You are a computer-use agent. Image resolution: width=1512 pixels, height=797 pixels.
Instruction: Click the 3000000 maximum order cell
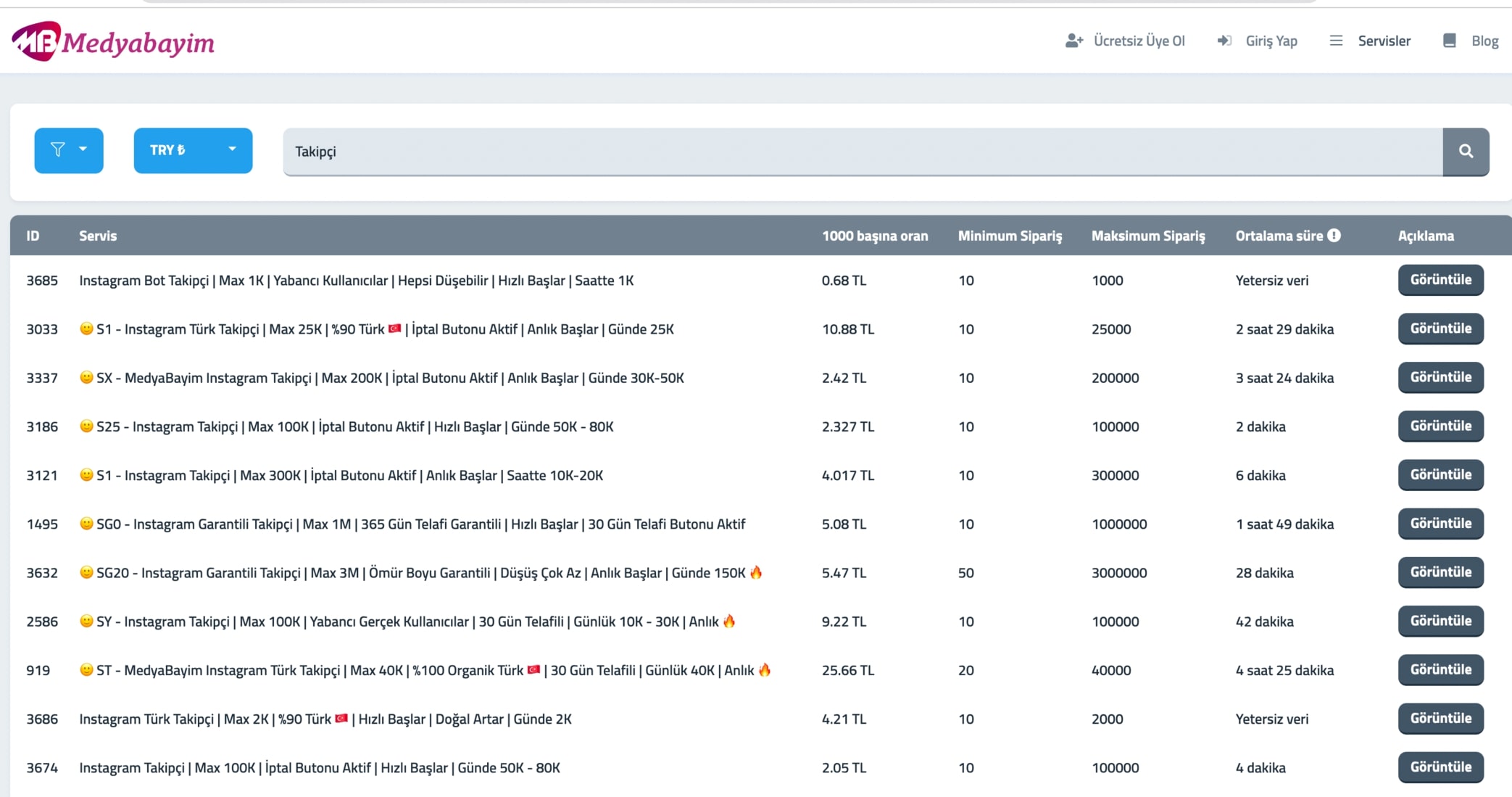(1119, 573)
